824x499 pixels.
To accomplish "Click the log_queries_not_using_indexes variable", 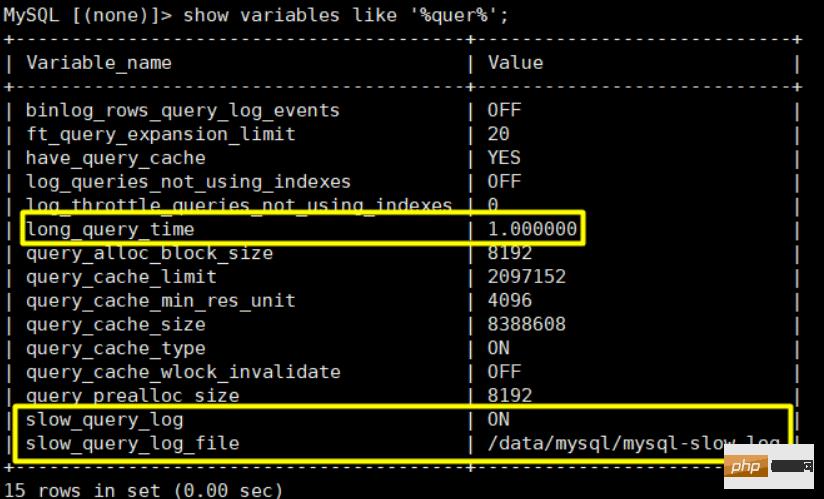I will click(x=189, y=182).
